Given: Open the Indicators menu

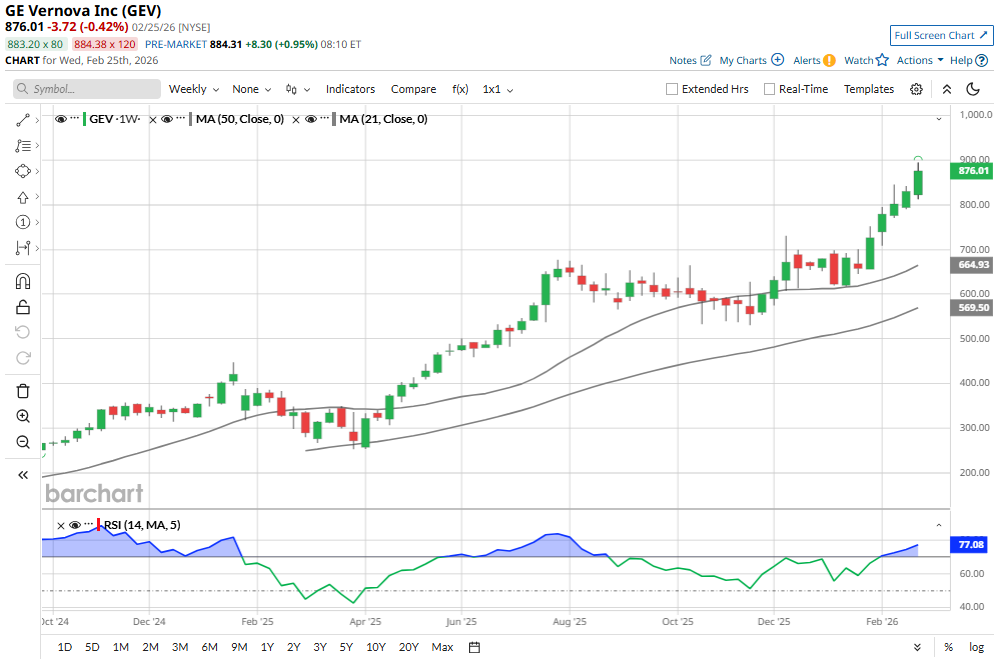Looking at the screenshot, I should click(x=350, y=89).
